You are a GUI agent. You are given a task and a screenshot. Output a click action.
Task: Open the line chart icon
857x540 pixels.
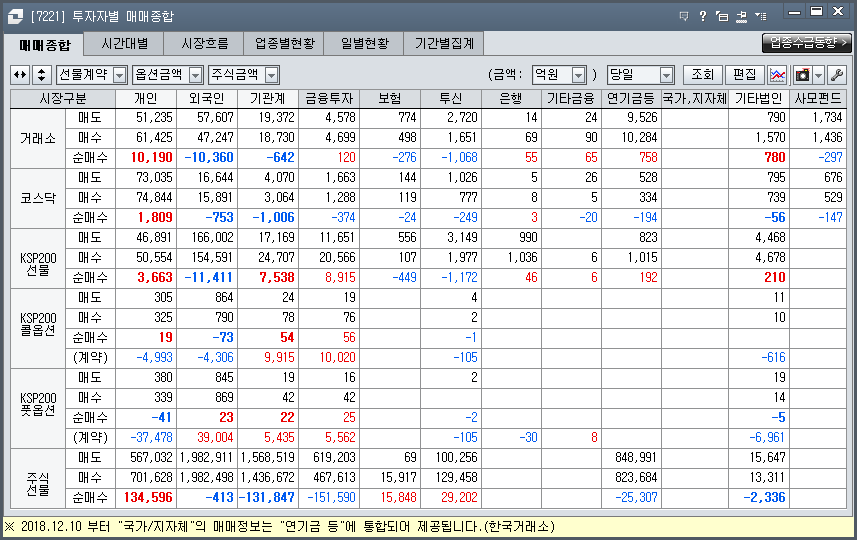777,75
